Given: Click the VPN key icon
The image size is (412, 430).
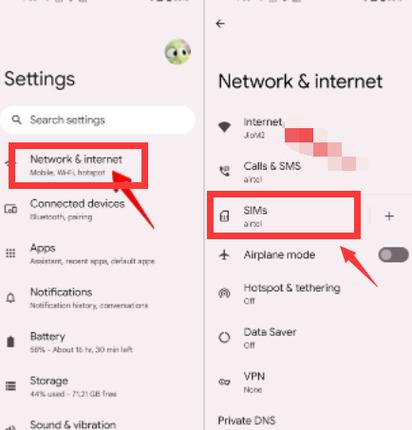Looking at the screenshot, I should coord(224,382).
